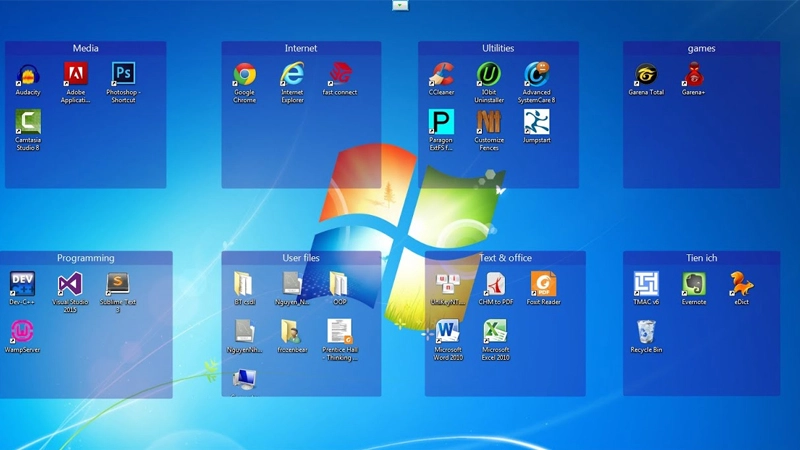Image resolution: width=800 pixels, height=450 pixels.
Task: Launch the UniKeyNT shortcut
Action: tap(448, 284)
